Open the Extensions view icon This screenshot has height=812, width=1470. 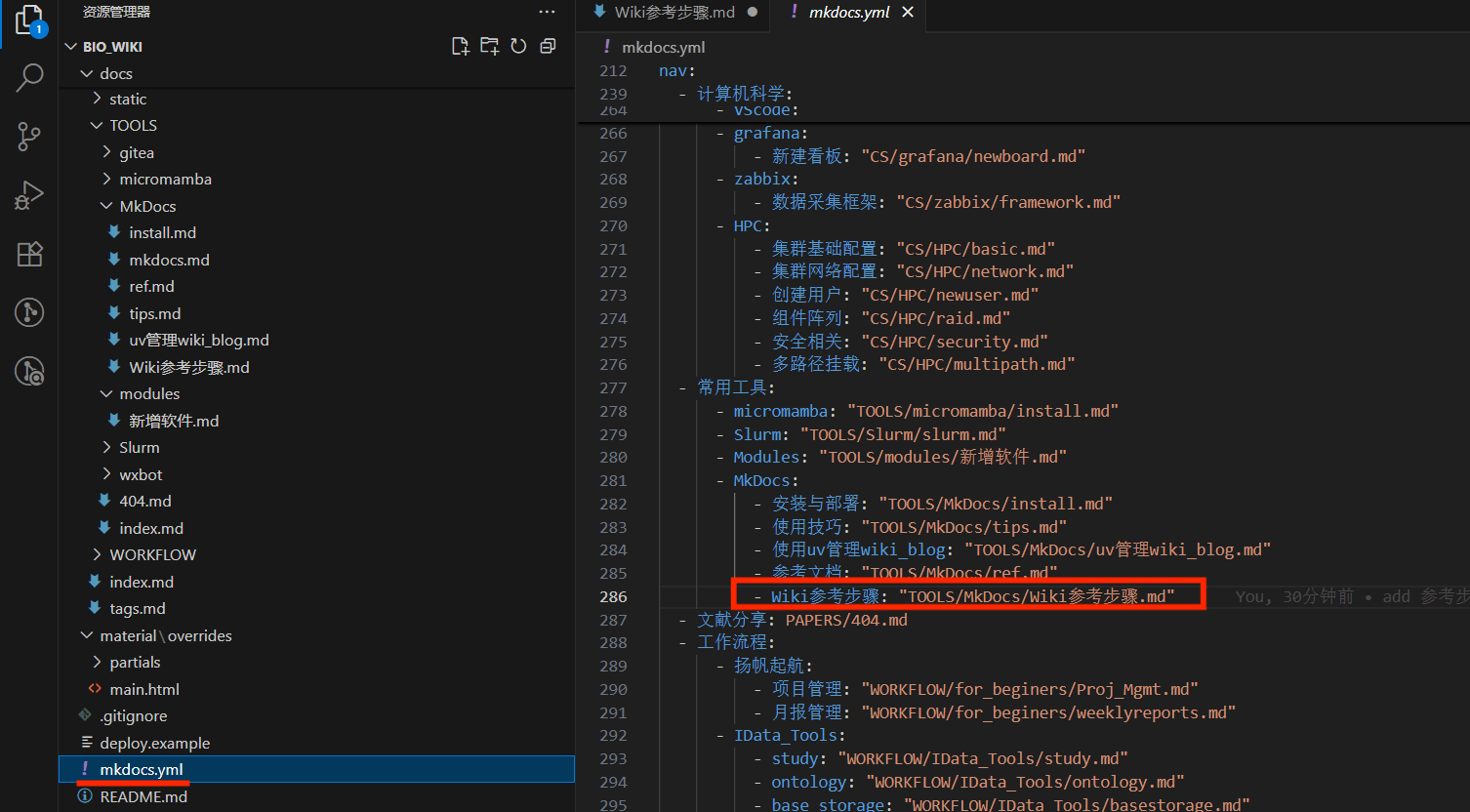[x=29, y=255]
